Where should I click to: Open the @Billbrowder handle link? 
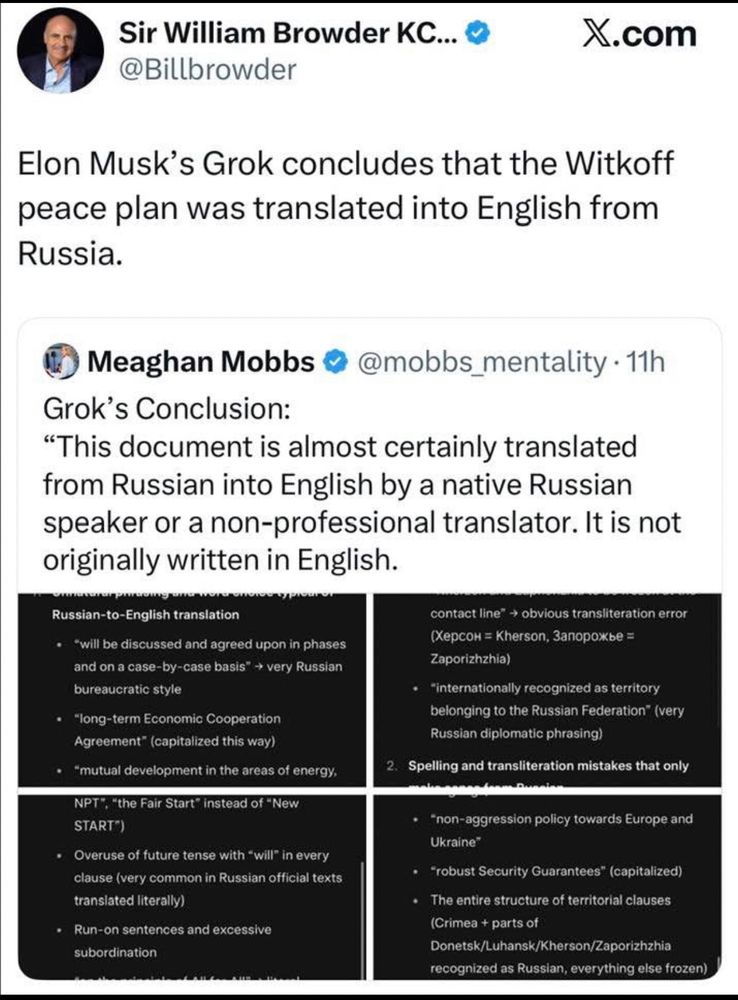[208, 69]
